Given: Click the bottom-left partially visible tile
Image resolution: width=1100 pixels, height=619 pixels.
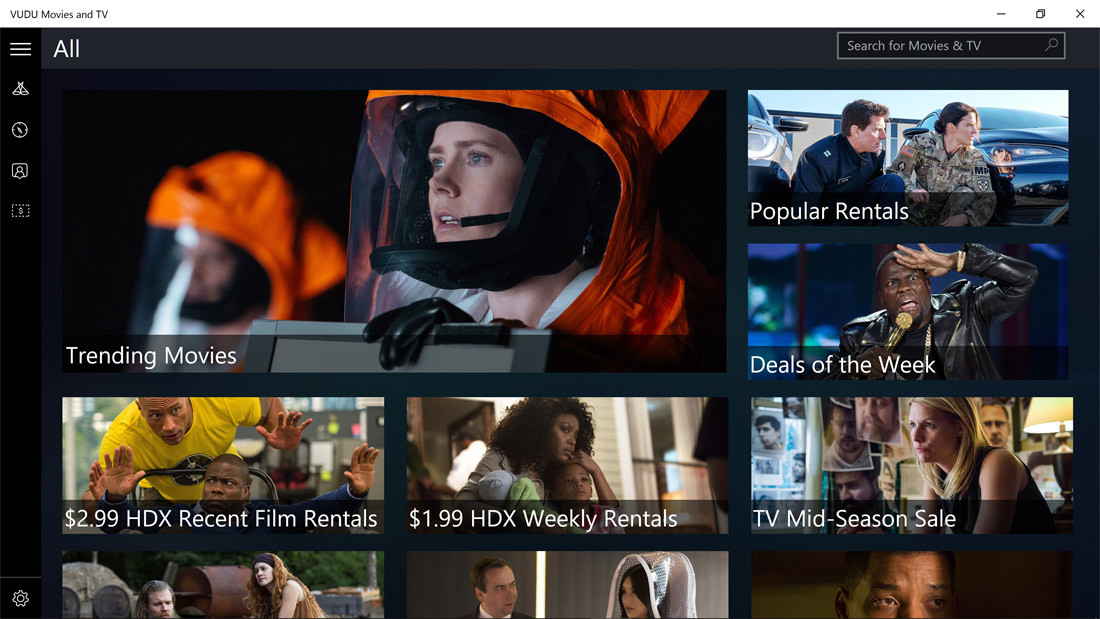Looking at the screenshot, I should pyautogui.click(x=222, y=585).
